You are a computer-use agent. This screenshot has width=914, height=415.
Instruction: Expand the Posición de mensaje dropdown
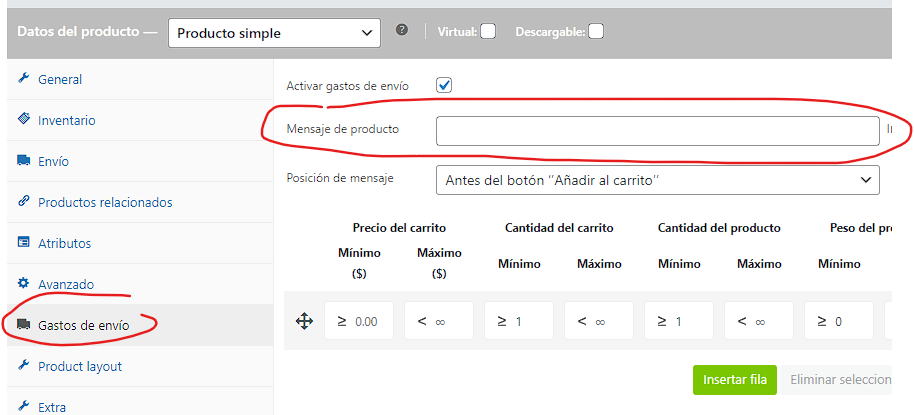657,180
